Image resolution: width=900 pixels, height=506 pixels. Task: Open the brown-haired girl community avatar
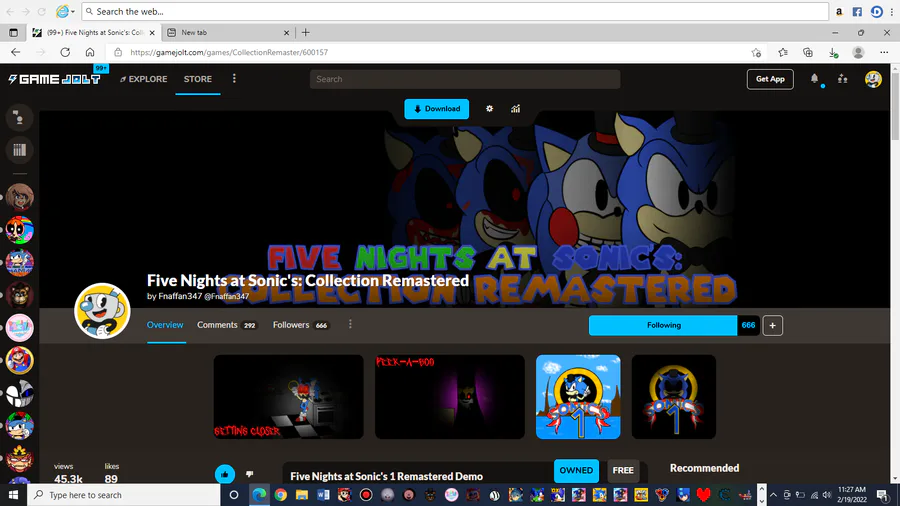[20, 197]
